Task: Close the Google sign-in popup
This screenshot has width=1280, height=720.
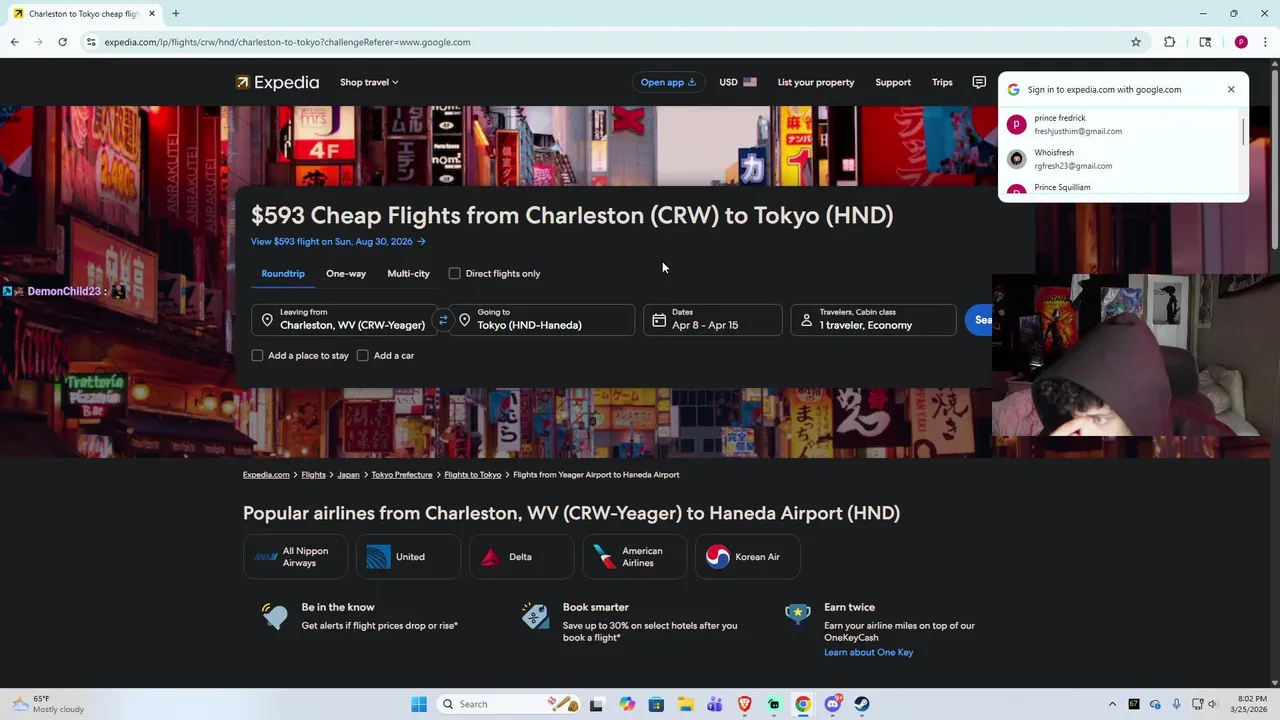Action: (x=1231, y=89)
